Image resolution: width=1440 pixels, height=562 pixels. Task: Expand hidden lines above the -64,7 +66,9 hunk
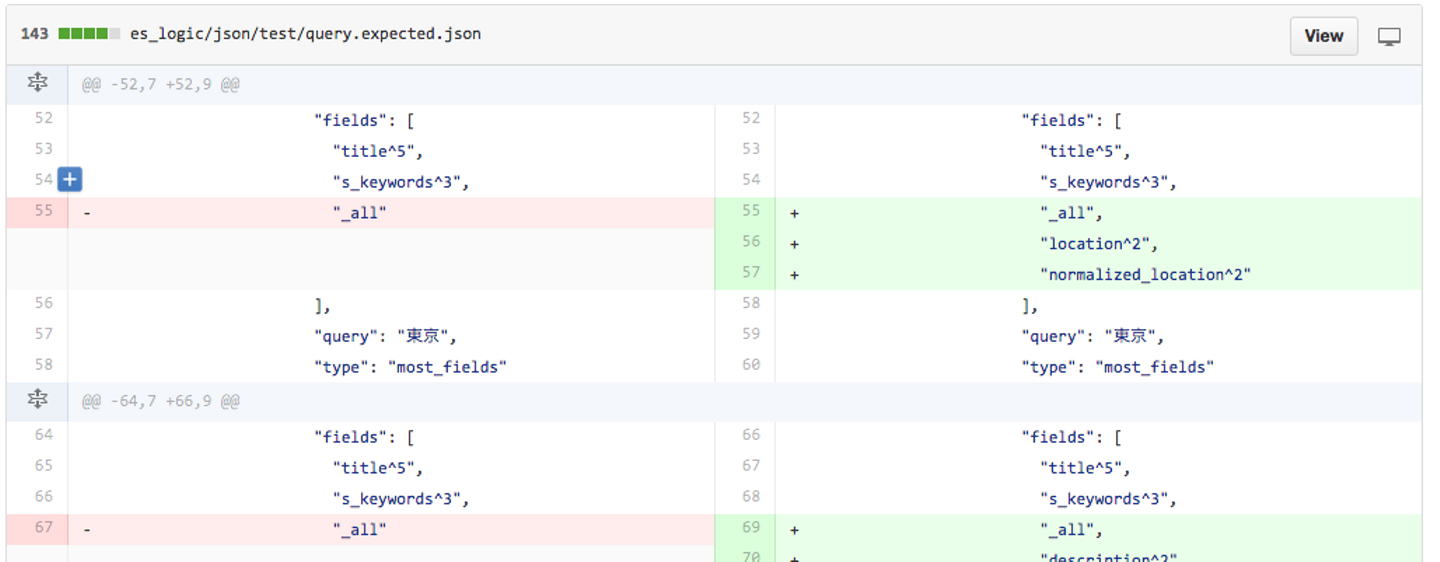(x=37, y=400)
